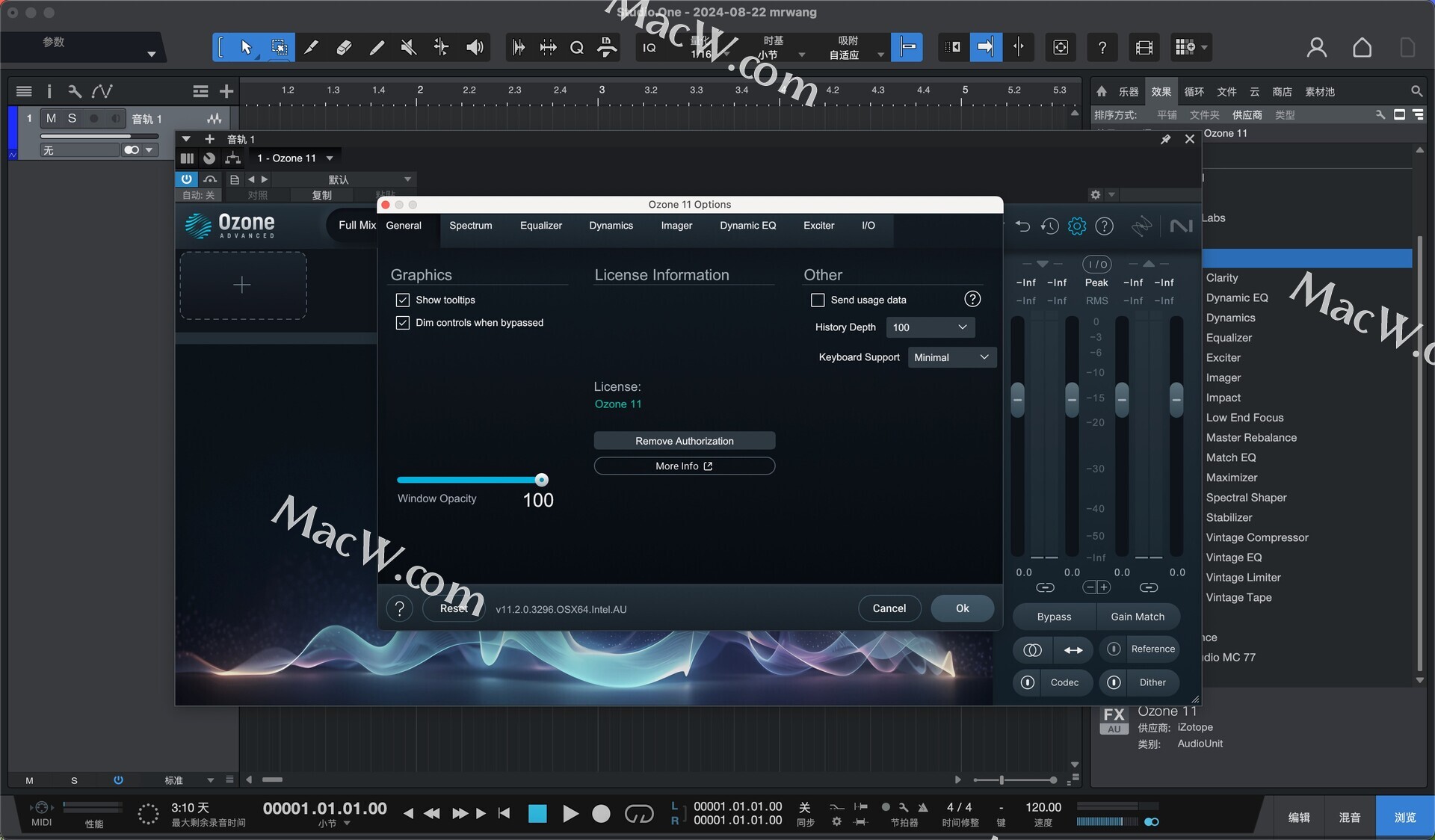Click the More Info link button
Screen dimensions: 1435x840
[684, 466]
